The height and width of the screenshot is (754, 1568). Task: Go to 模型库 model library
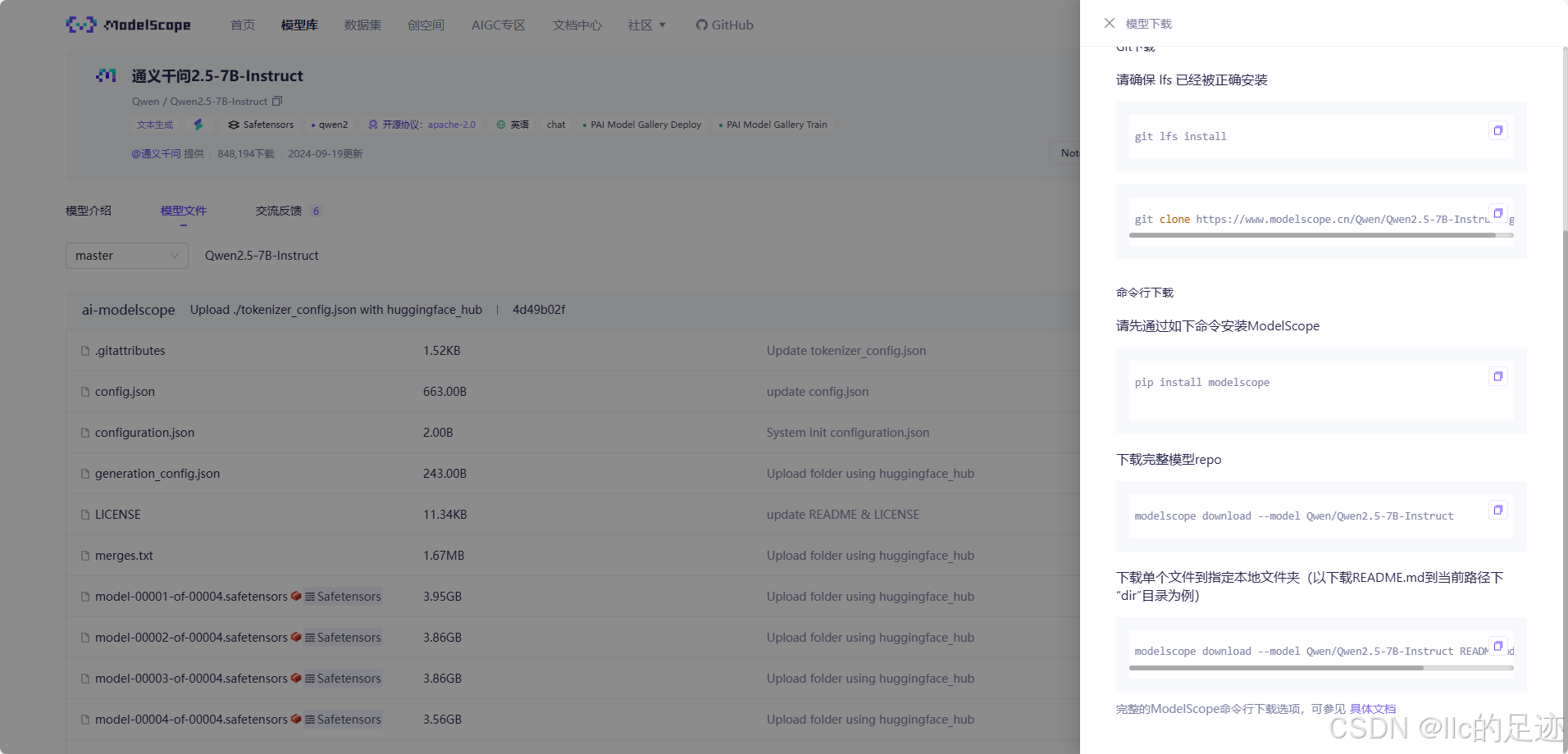(299, 25)
